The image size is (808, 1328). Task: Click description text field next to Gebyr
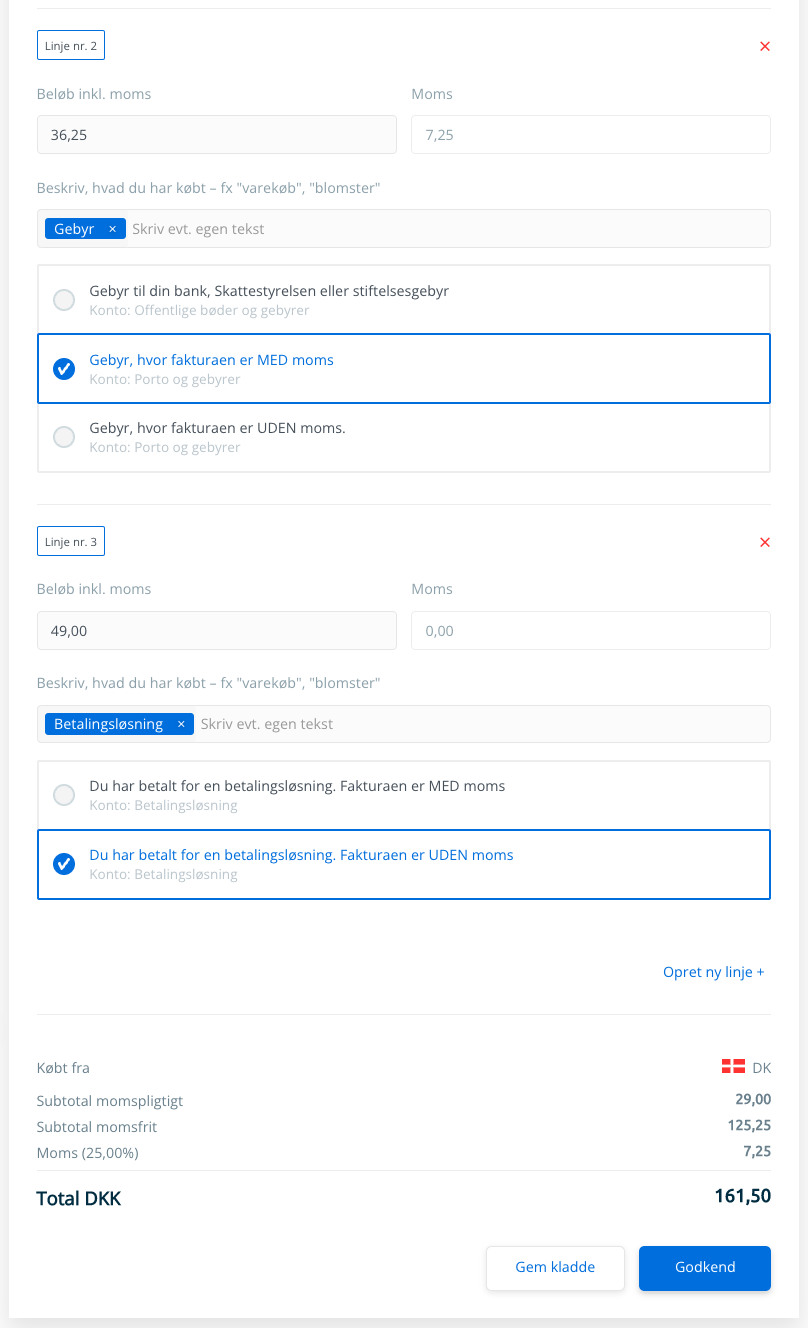point(448,229)
